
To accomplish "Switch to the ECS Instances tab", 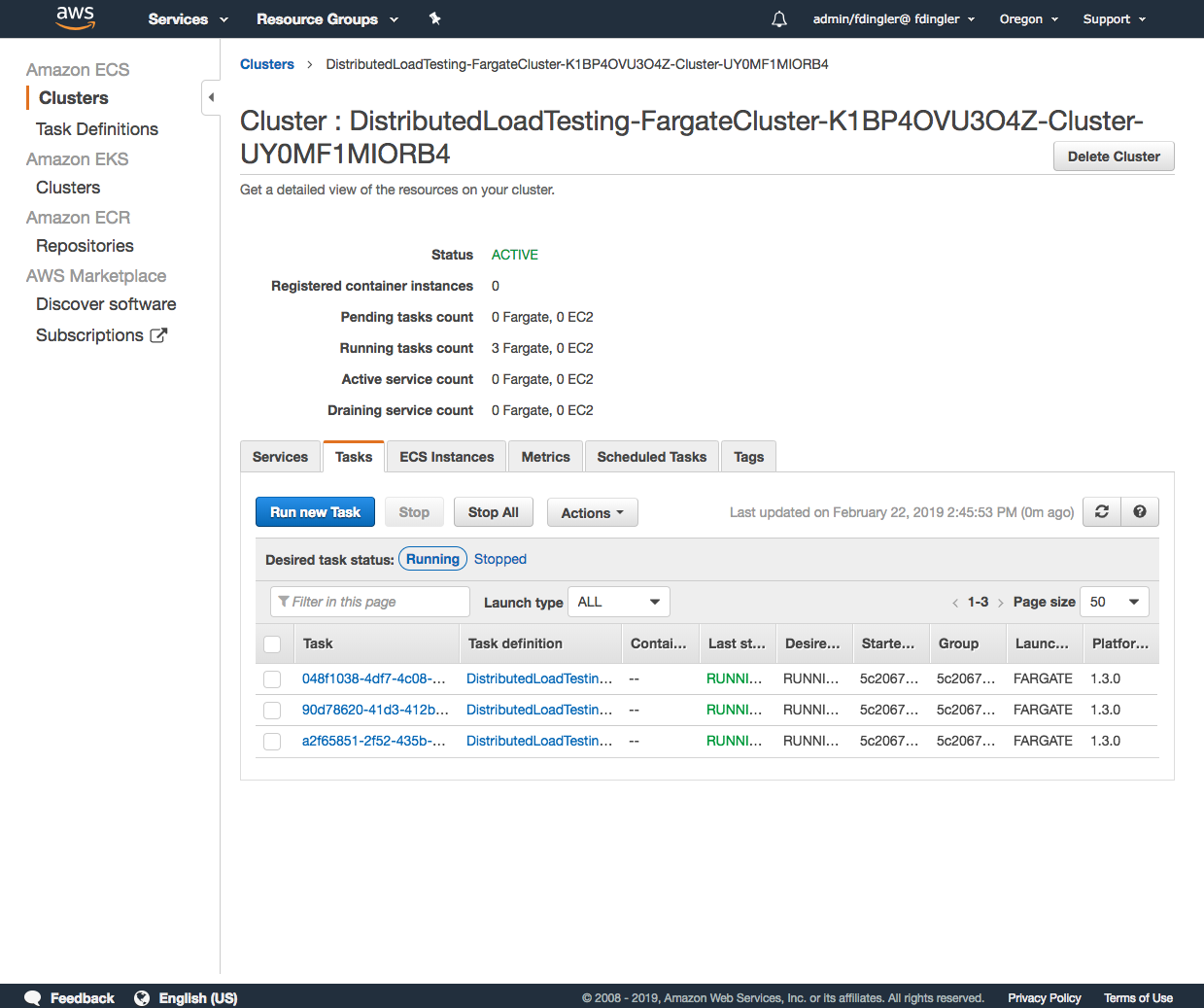I will point(447,457).
